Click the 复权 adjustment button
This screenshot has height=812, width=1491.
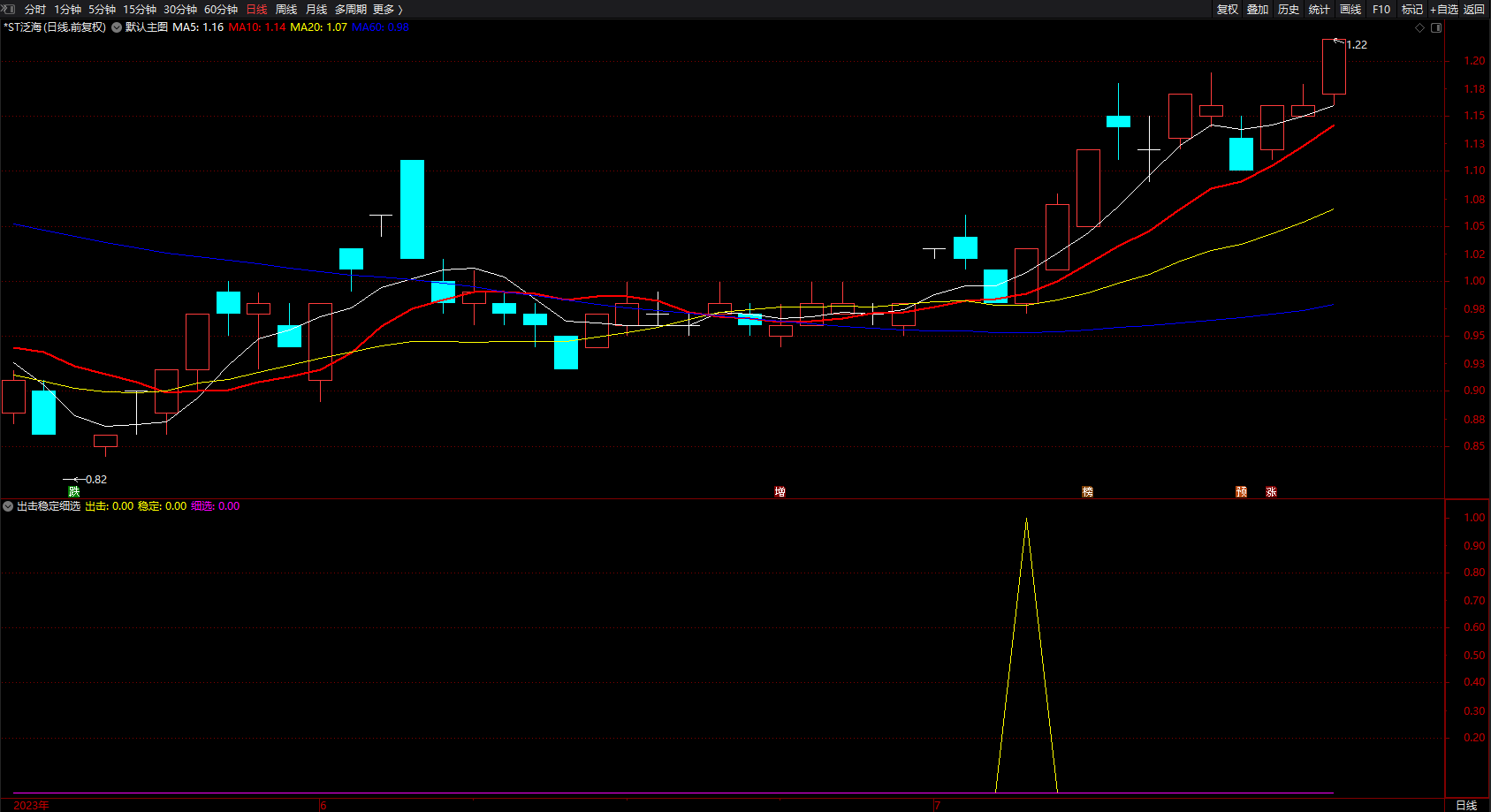[1228, 9]
